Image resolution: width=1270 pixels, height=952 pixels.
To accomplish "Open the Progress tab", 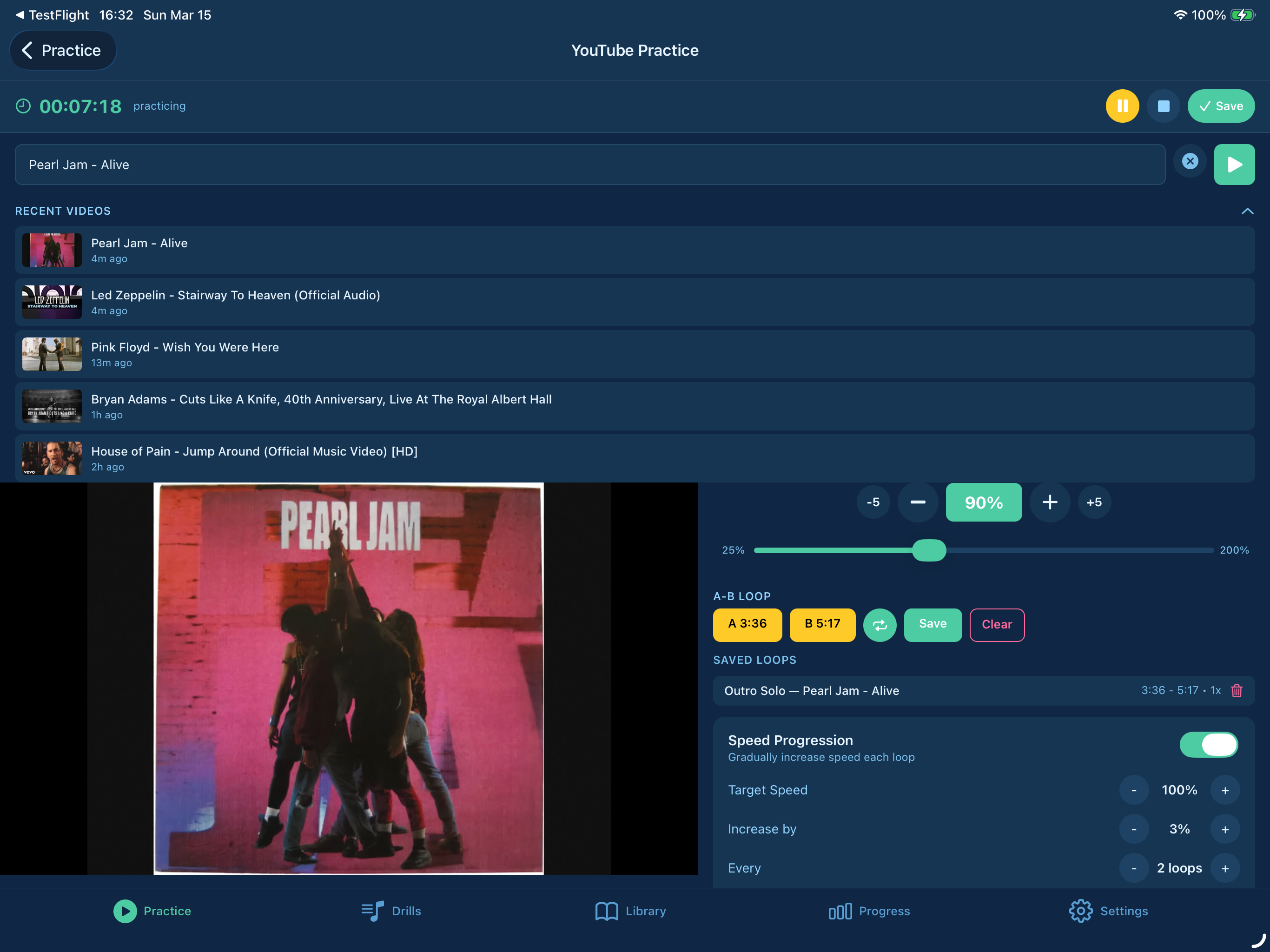I will pyautogui.click(x=869, y=911).
